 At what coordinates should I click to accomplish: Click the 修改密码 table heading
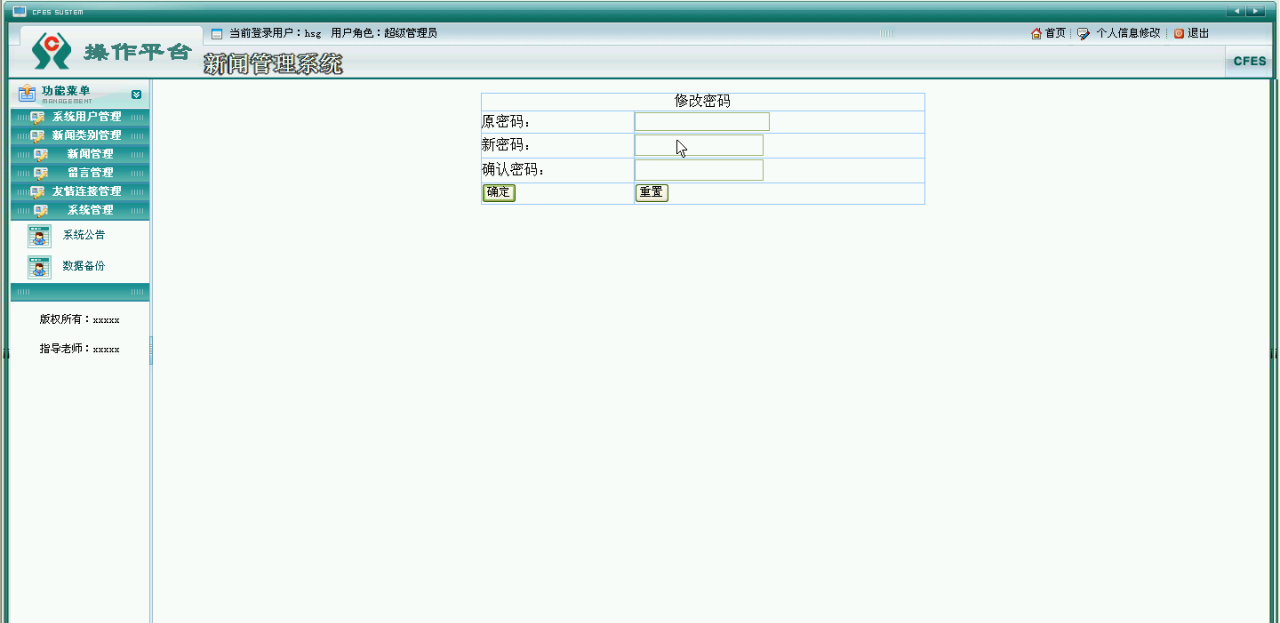point(702,101)
